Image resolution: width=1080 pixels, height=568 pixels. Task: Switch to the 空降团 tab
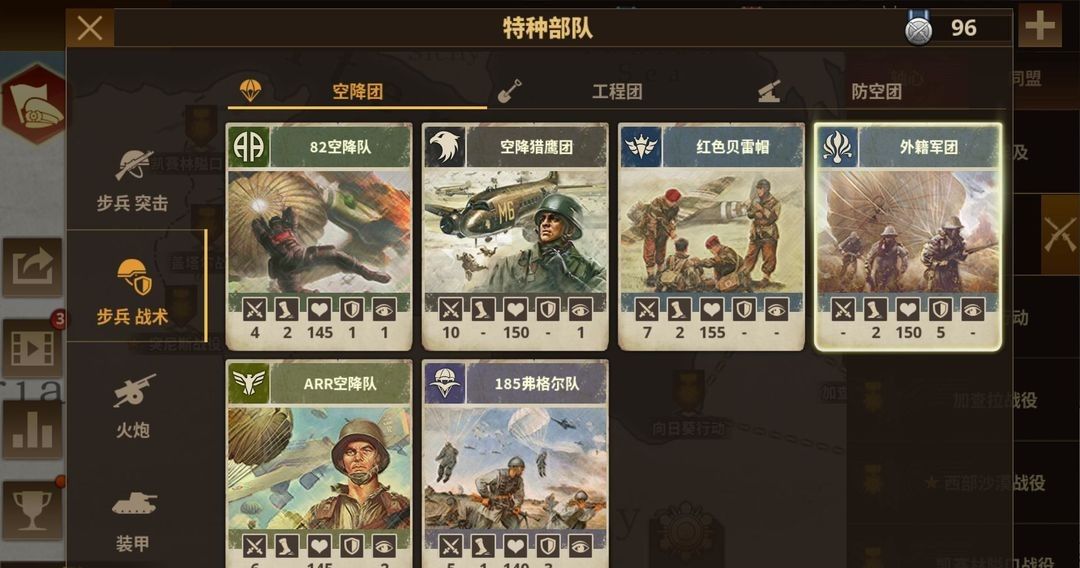tap(357, 91)
